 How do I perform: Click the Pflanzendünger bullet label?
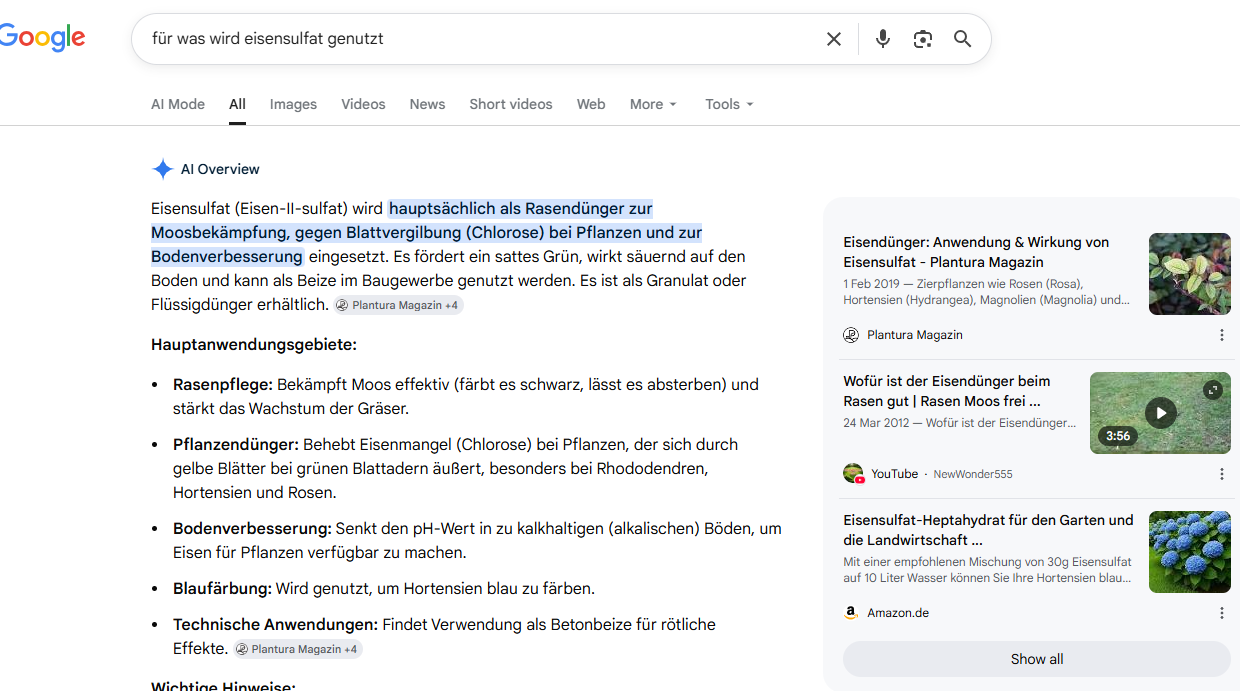pyautogui.click(x=236, y=444)
